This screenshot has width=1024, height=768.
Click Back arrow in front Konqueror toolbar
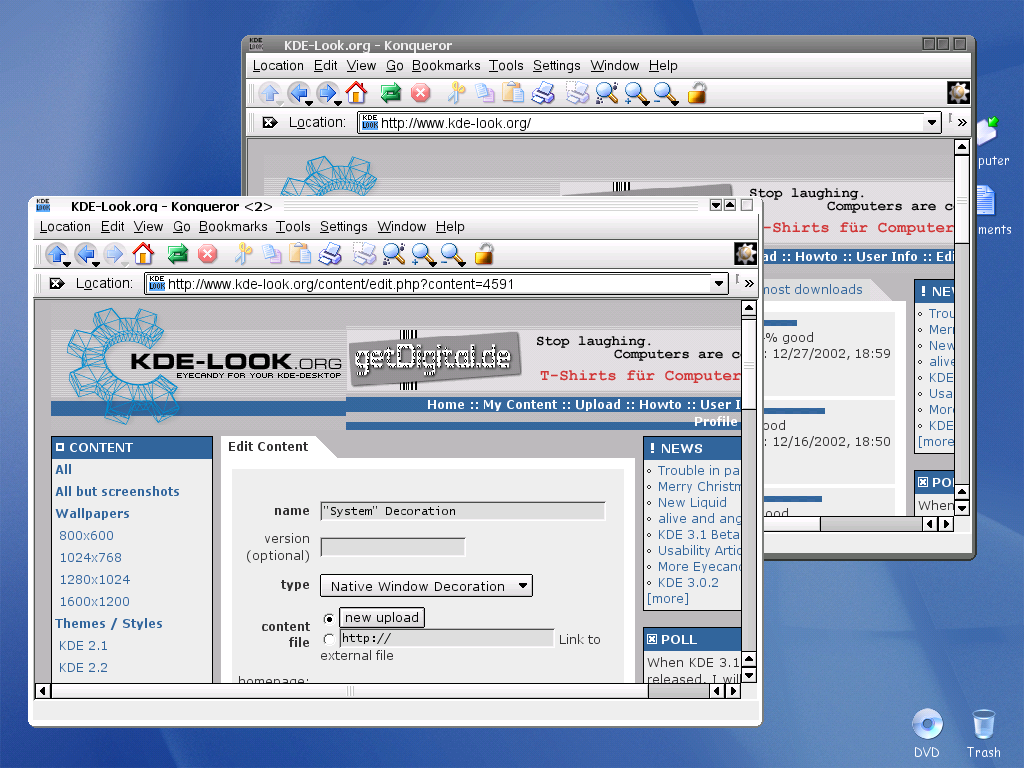pyautogui.click(x=84, y=254)
